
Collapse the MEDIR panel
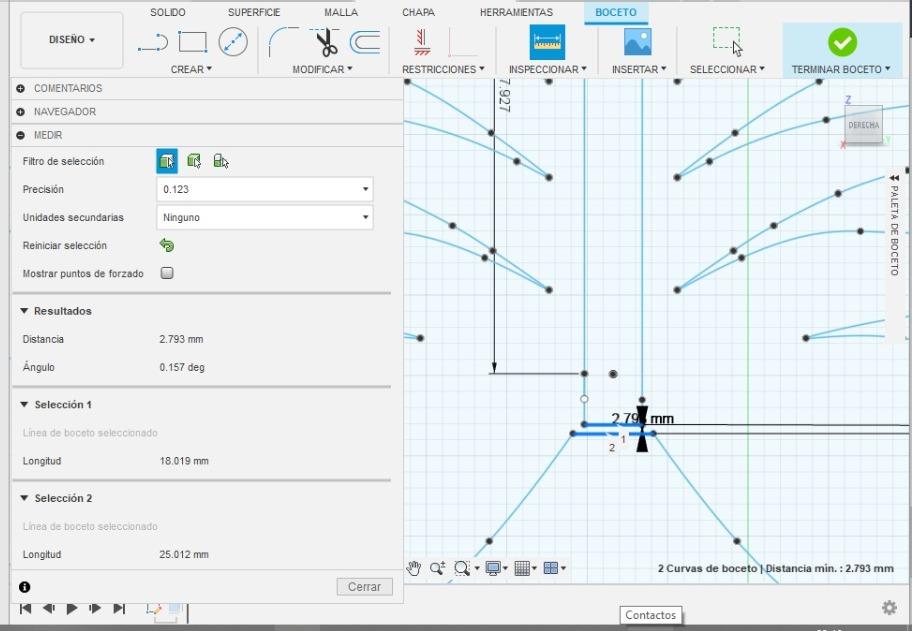(21, 135)
